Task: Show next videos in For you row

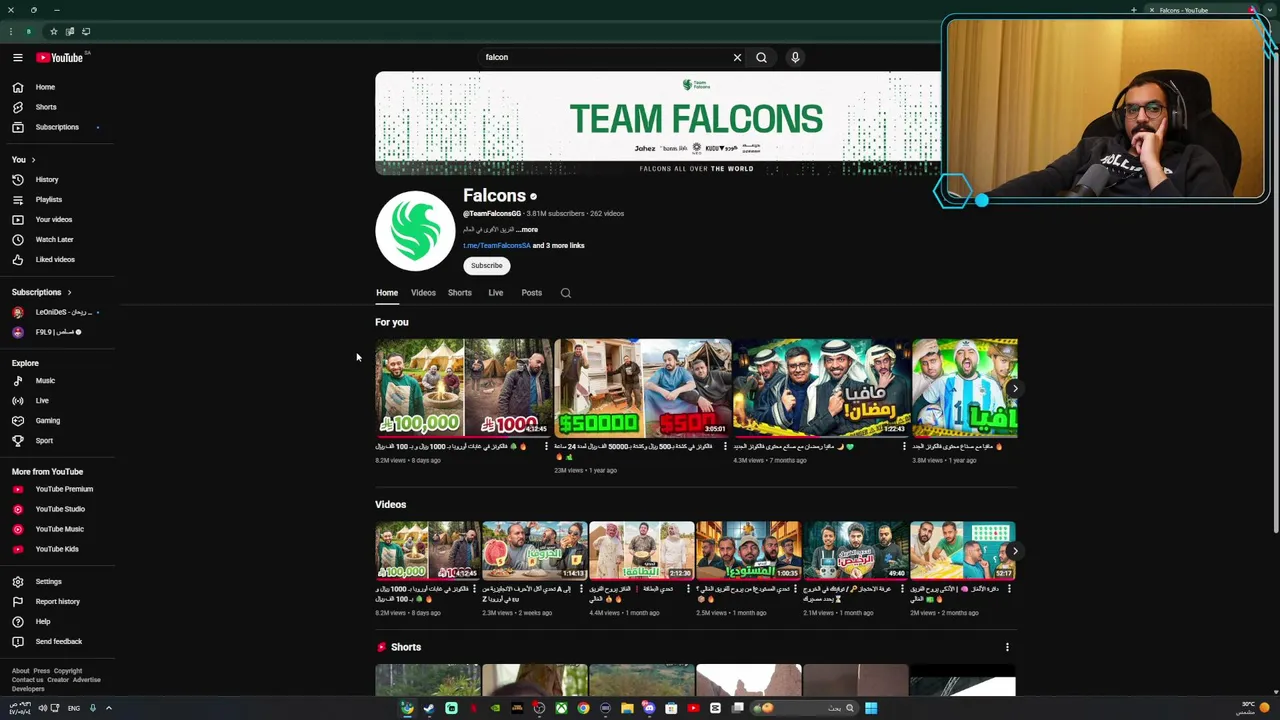Action: 1014,388
